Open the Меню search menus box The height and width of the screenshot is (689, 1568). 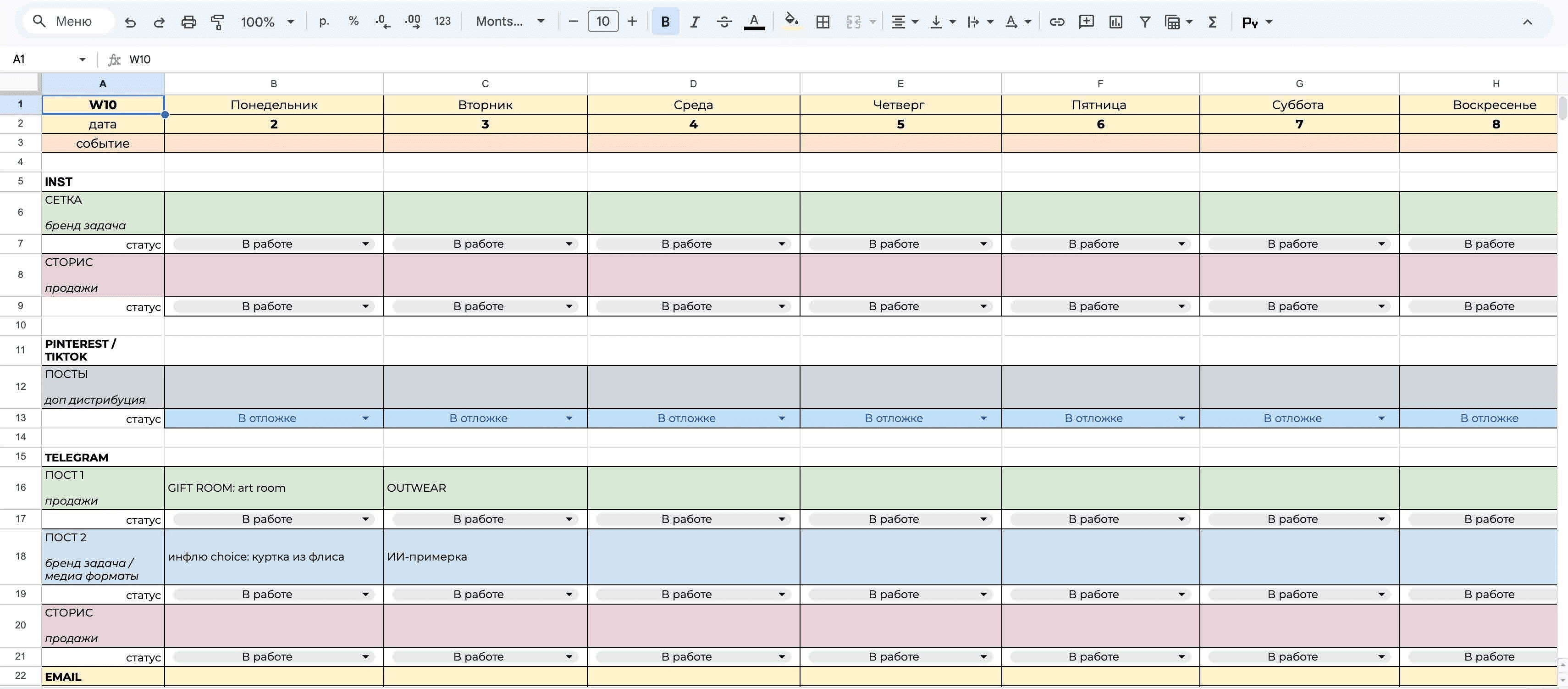(68, 21)
